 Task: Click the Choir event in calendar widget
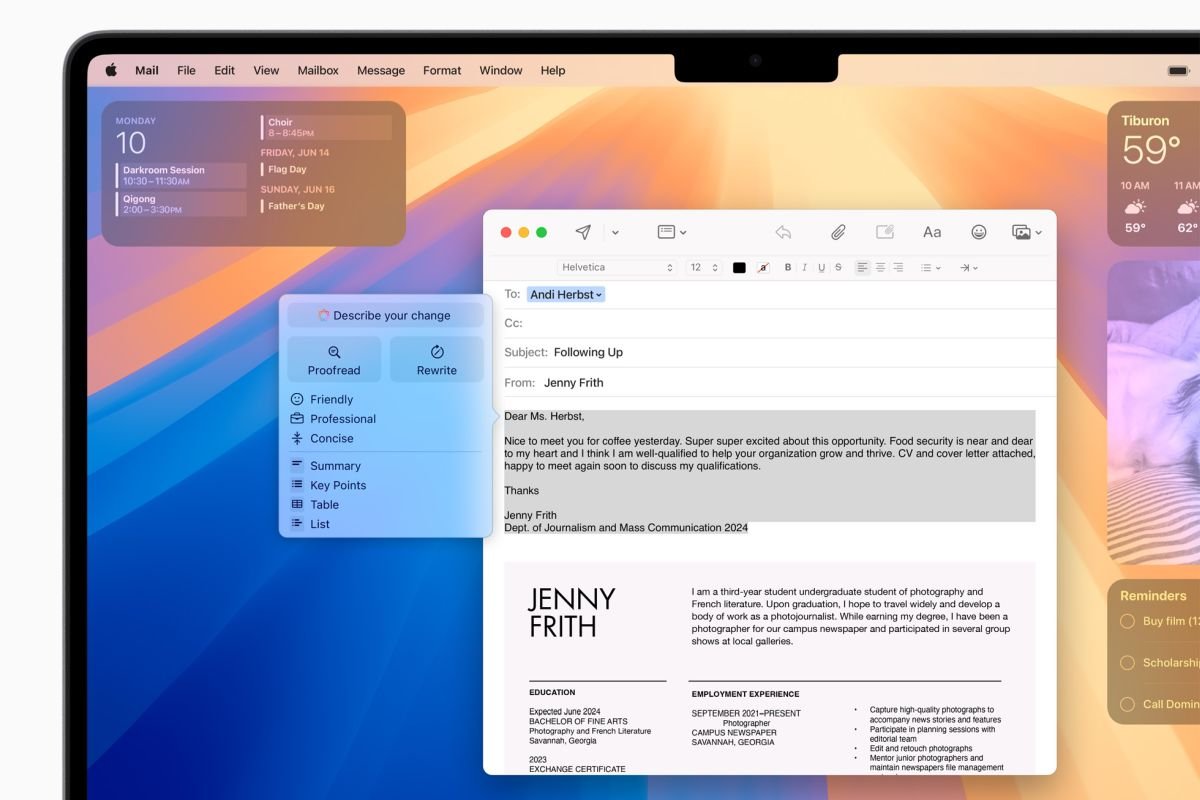pyautogui.click(x=327, y=127)
